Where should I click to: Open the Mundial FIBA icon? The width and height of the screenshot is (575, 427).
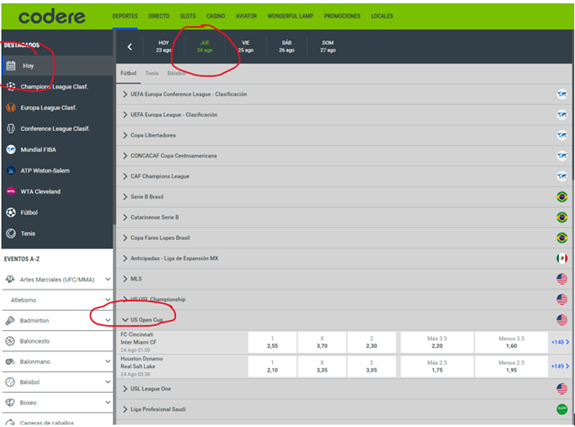click(x=11, y=149)
